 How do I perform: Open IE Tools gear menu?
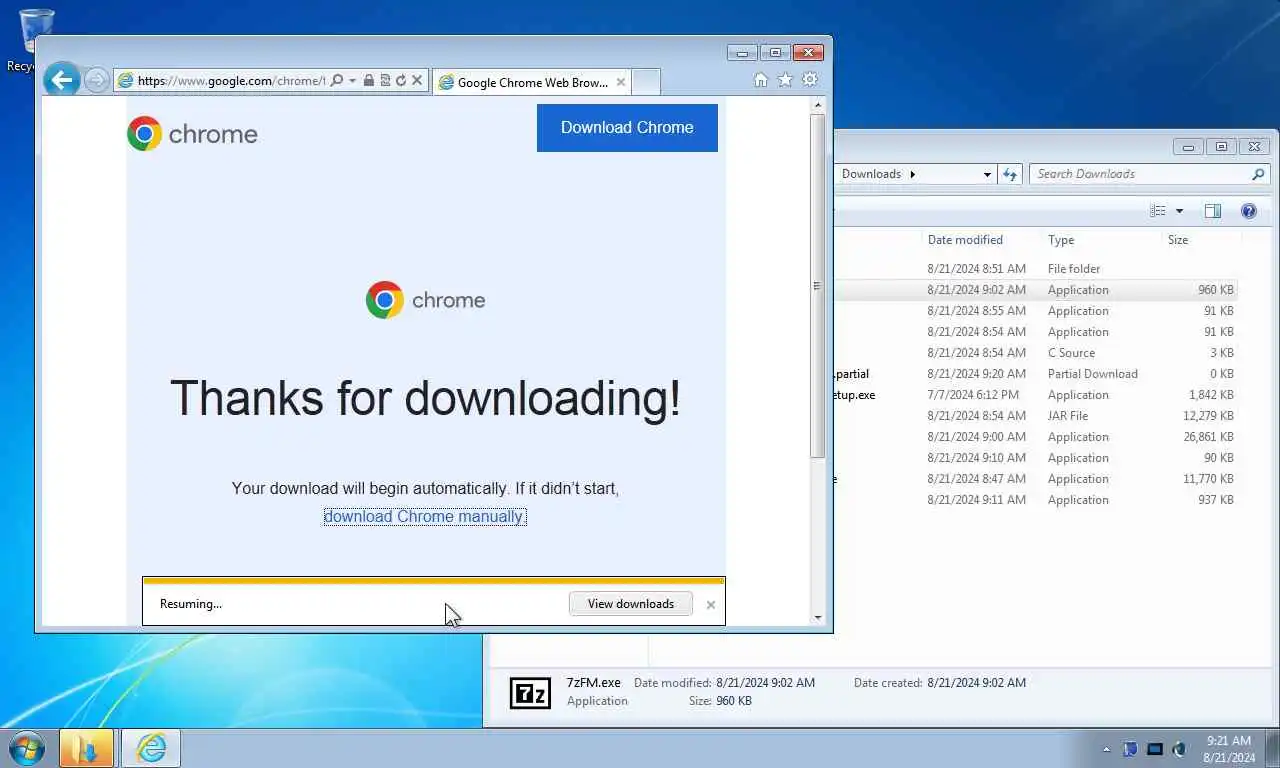point(810,80)
